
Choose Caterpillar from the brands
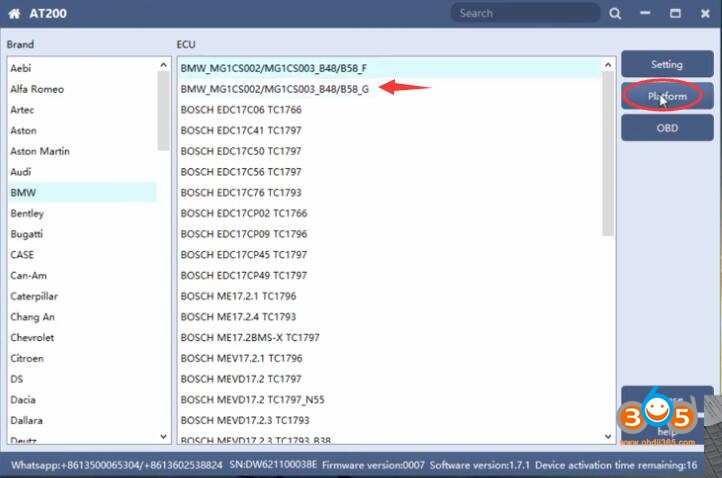[x=82, y=296]
